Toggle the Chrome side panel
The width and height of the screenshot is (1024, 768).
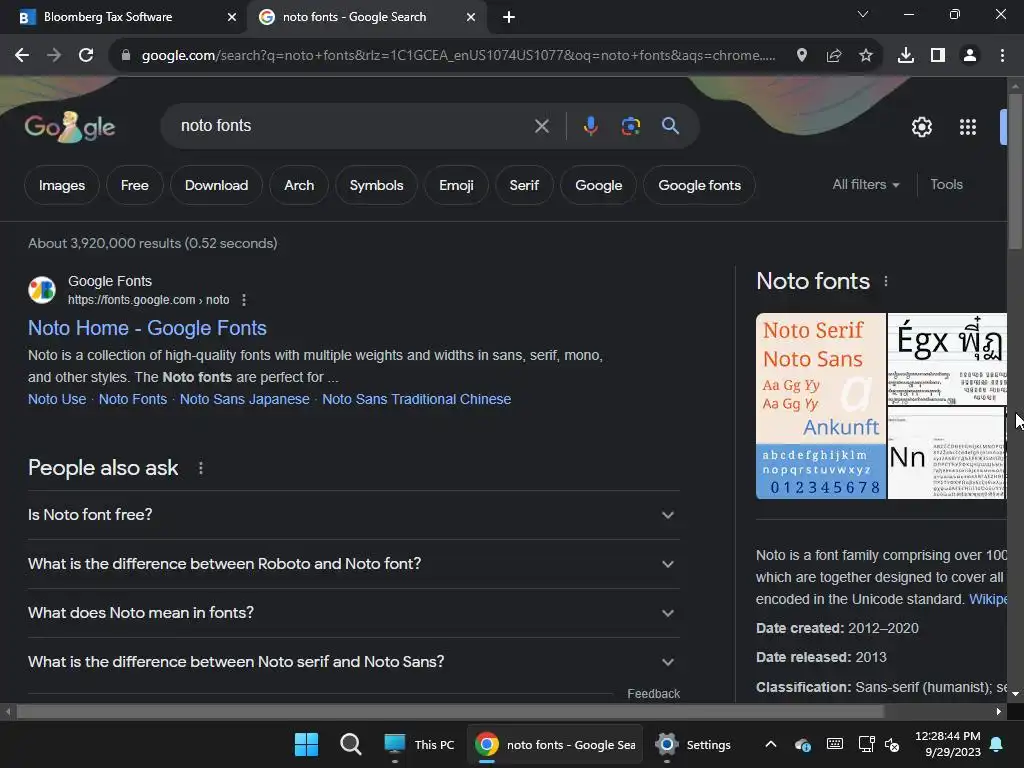[938, 56]
